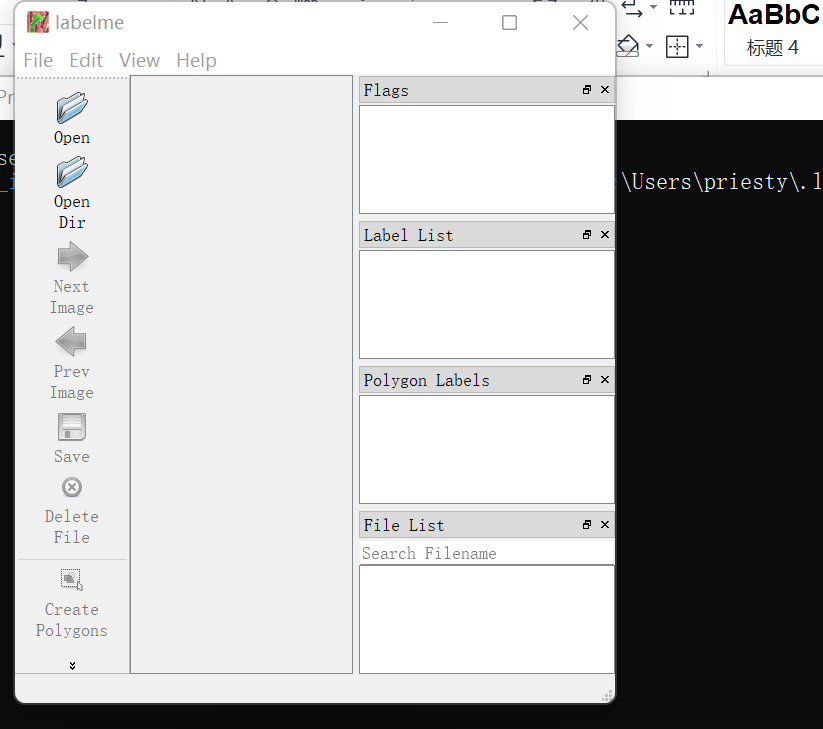Close the Flags panel
The image size is (823, 729).
[x=605, y=90]
